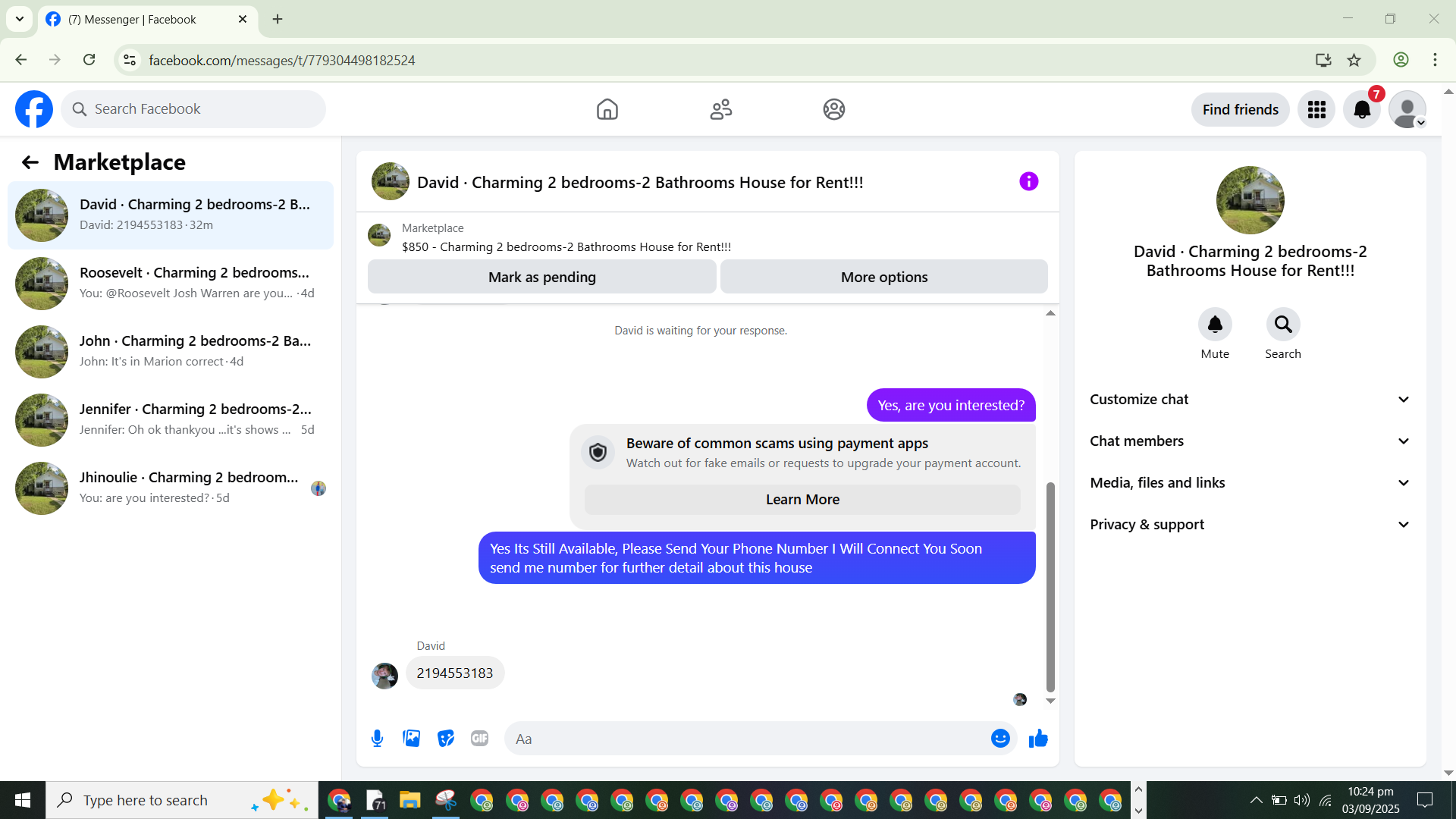Open Jhinoulie conversation in chat list
1456x819 pixels.
pyautogui.click(x=171, y=488)
